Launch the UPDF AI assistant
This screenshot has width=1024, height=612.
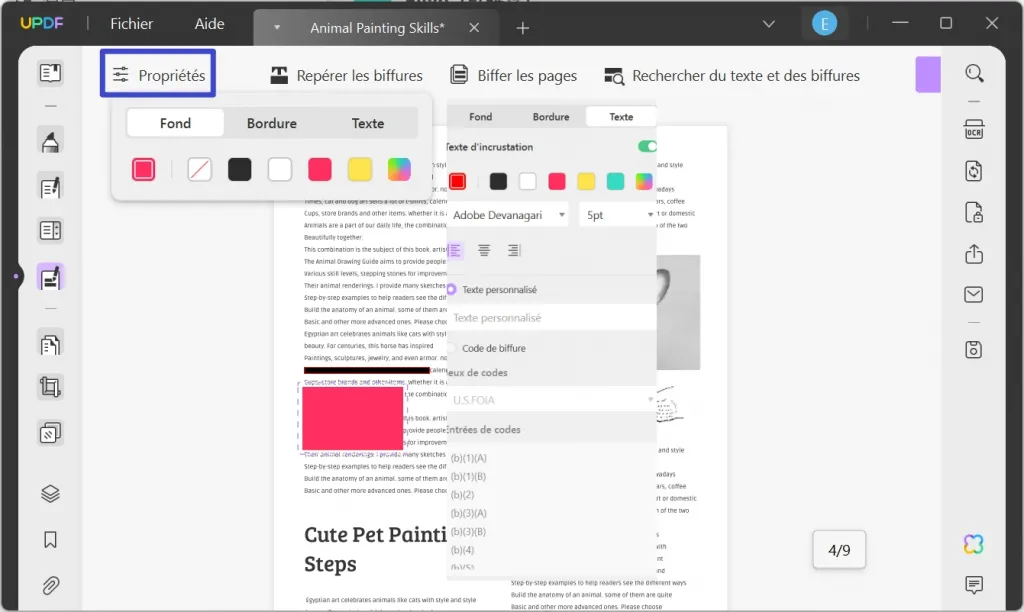click(973, 543)
